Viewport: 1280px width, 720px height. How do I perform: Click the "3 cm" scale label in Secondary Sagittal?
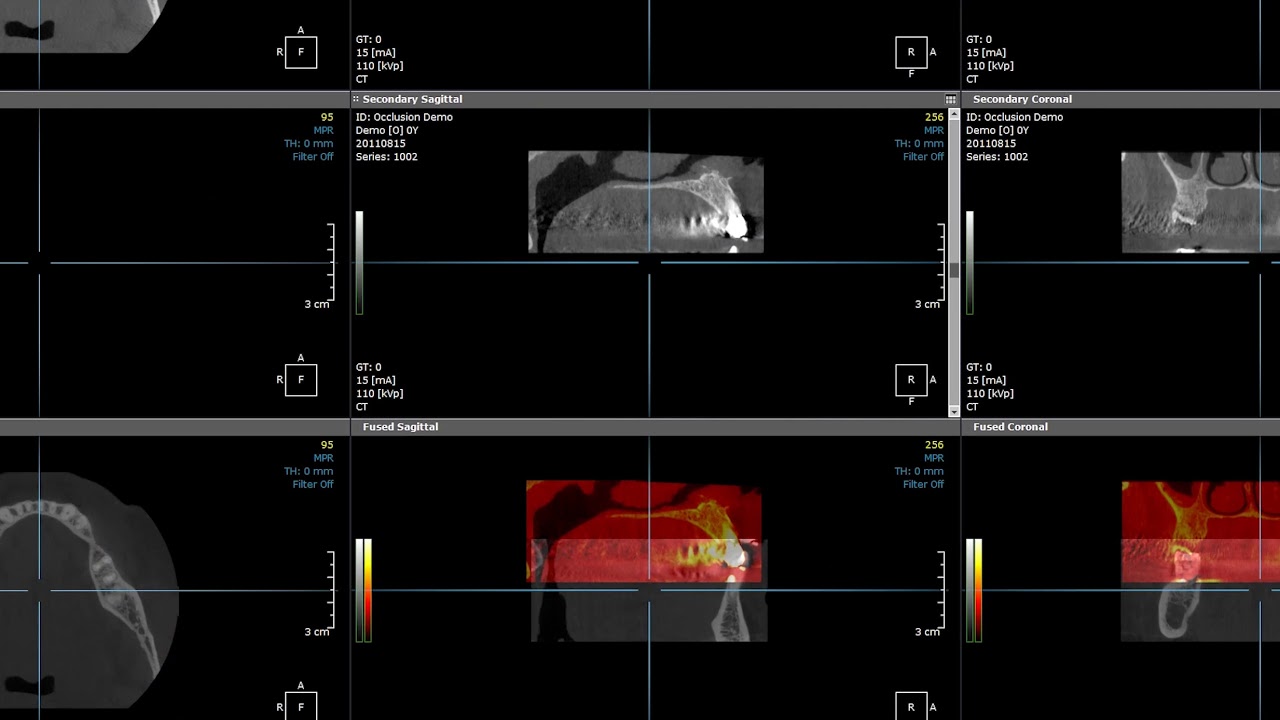point(927,304)
